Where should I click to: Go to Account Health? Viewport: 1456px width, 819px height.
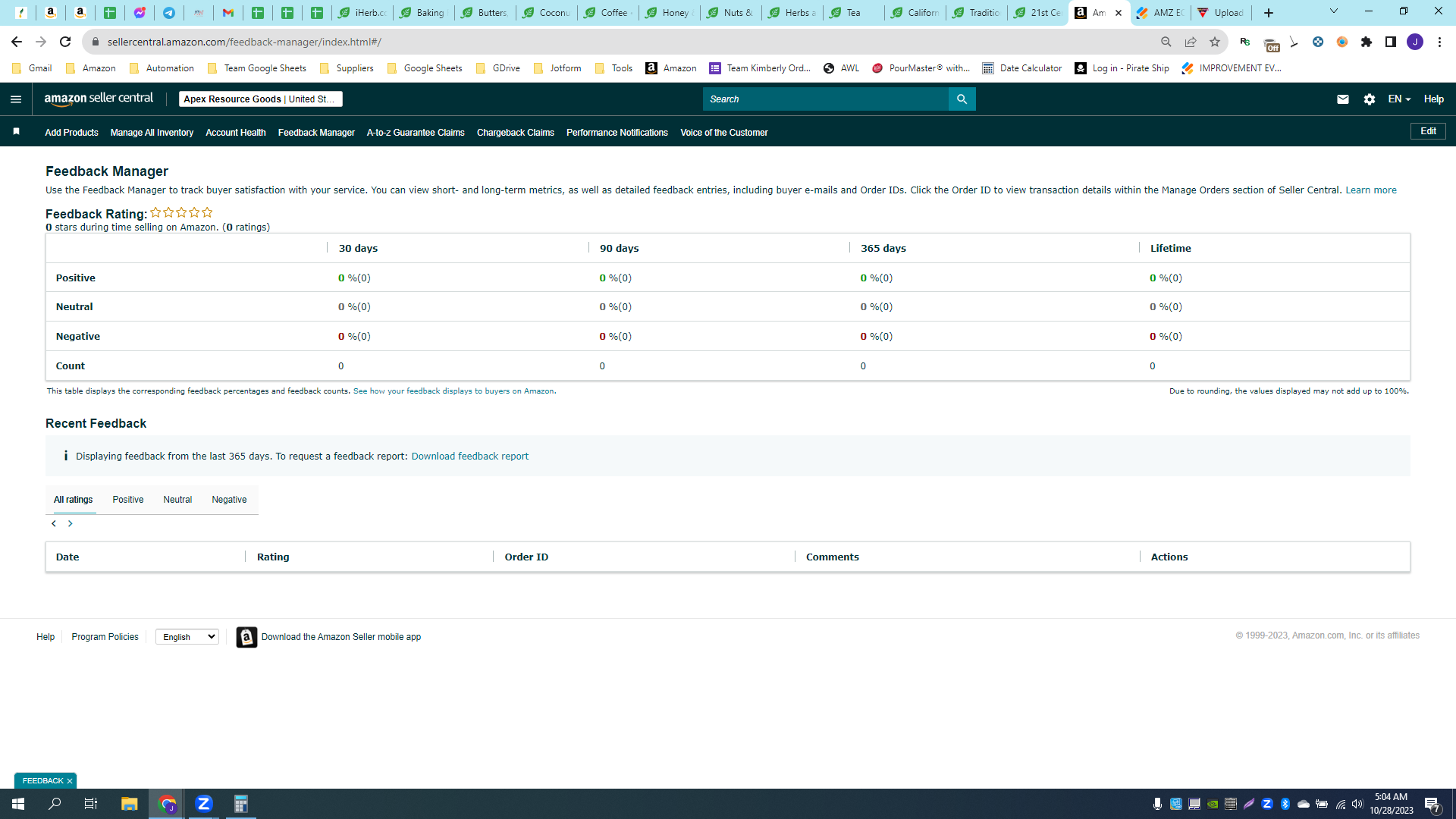point(236,133)
